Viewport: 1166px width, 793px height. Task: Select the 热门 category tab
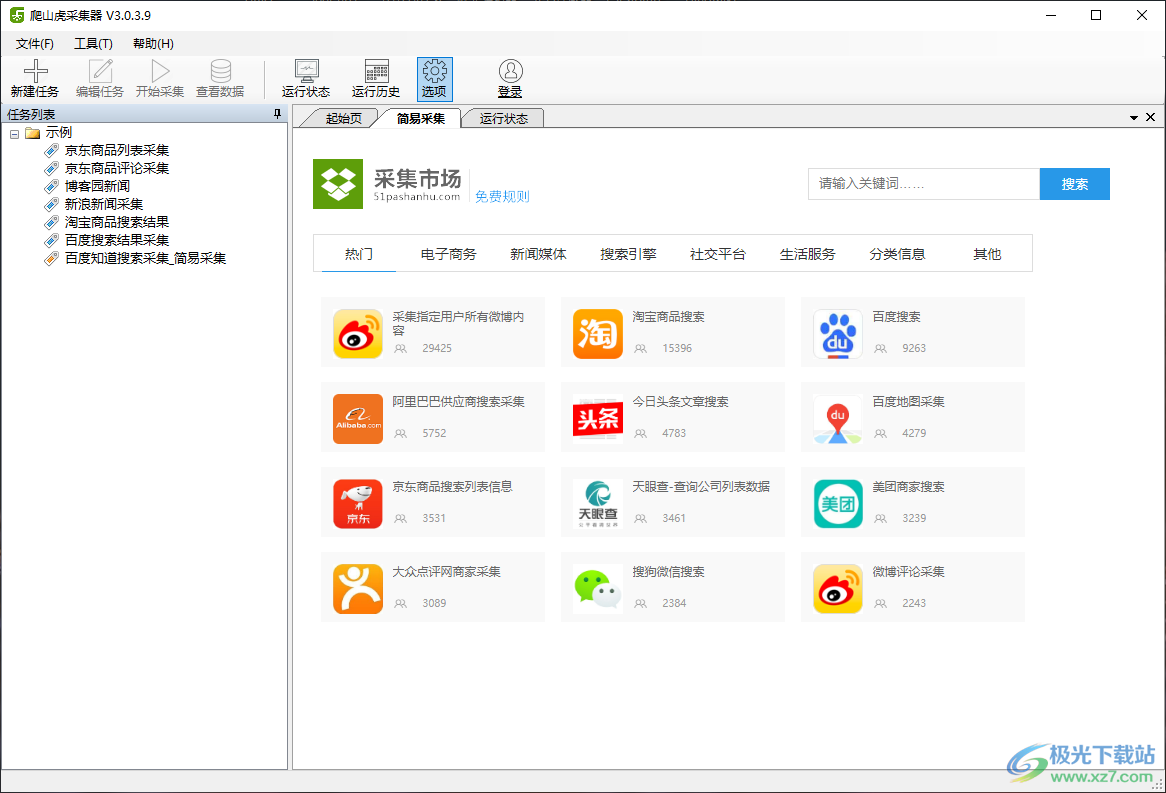[x=358, y=254]
